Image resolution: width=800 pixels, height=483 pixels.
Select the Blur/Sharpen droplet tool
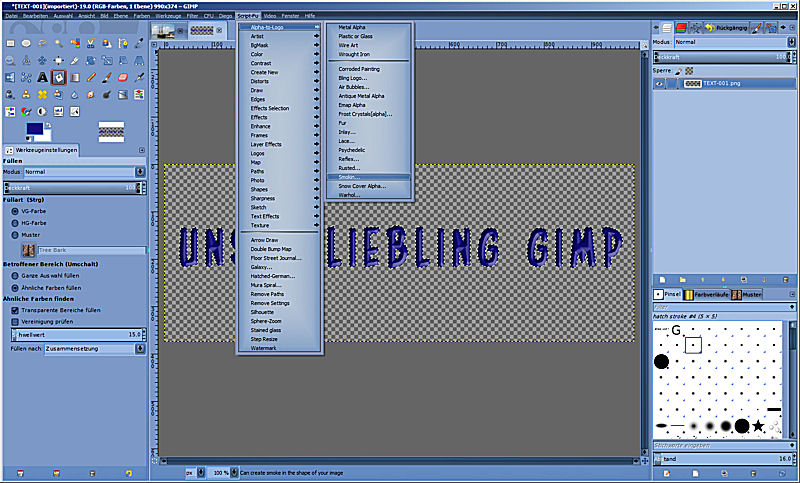click(x=74, y=94)
